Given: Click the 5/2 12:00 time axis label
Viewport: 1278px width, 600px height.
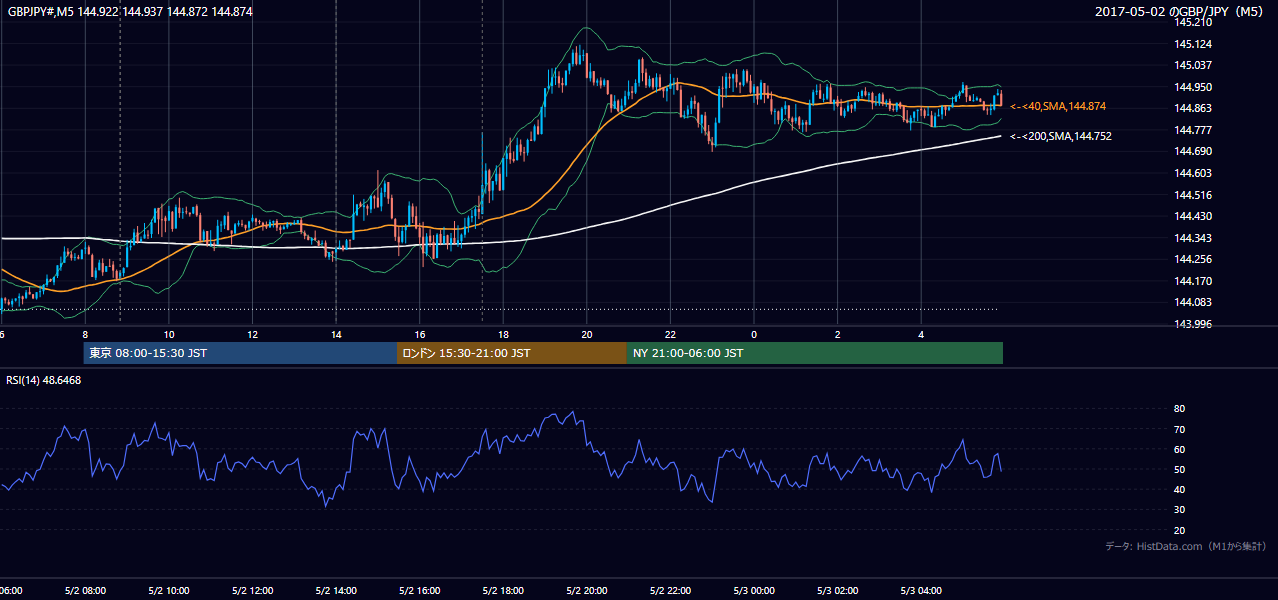Looking at the screenshot, I should pos(252,590).
